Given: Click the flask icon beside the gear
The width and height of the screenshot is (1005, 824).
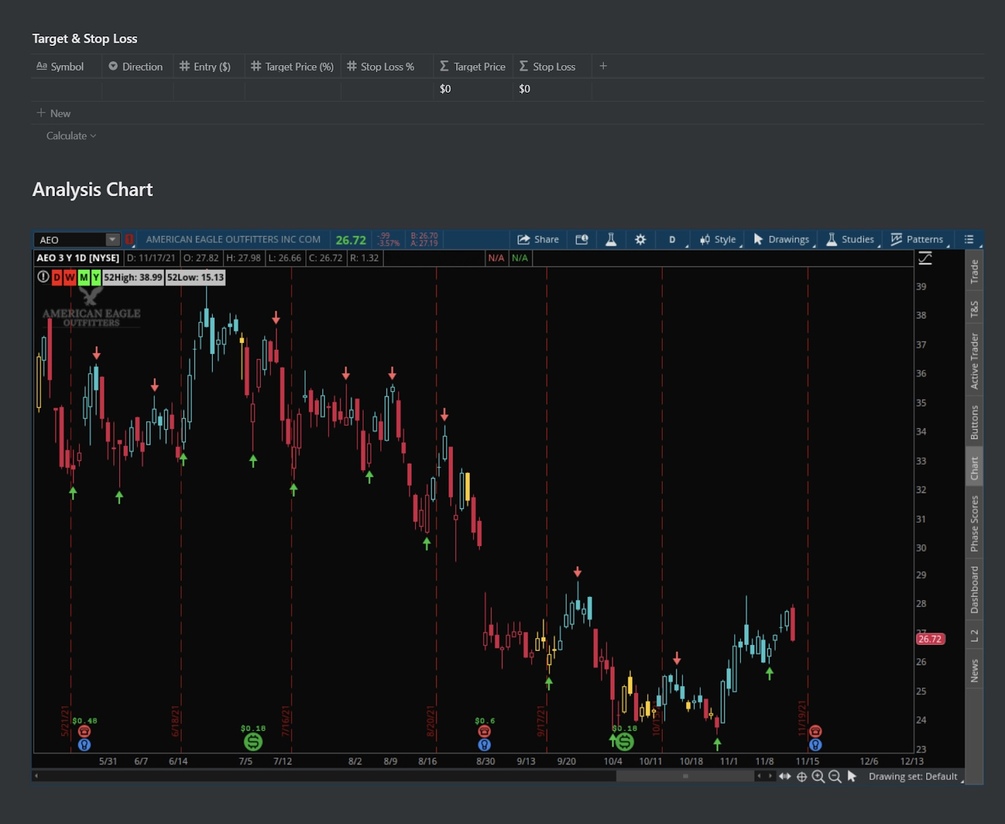Looking at the screenshot, I should 610,239.
